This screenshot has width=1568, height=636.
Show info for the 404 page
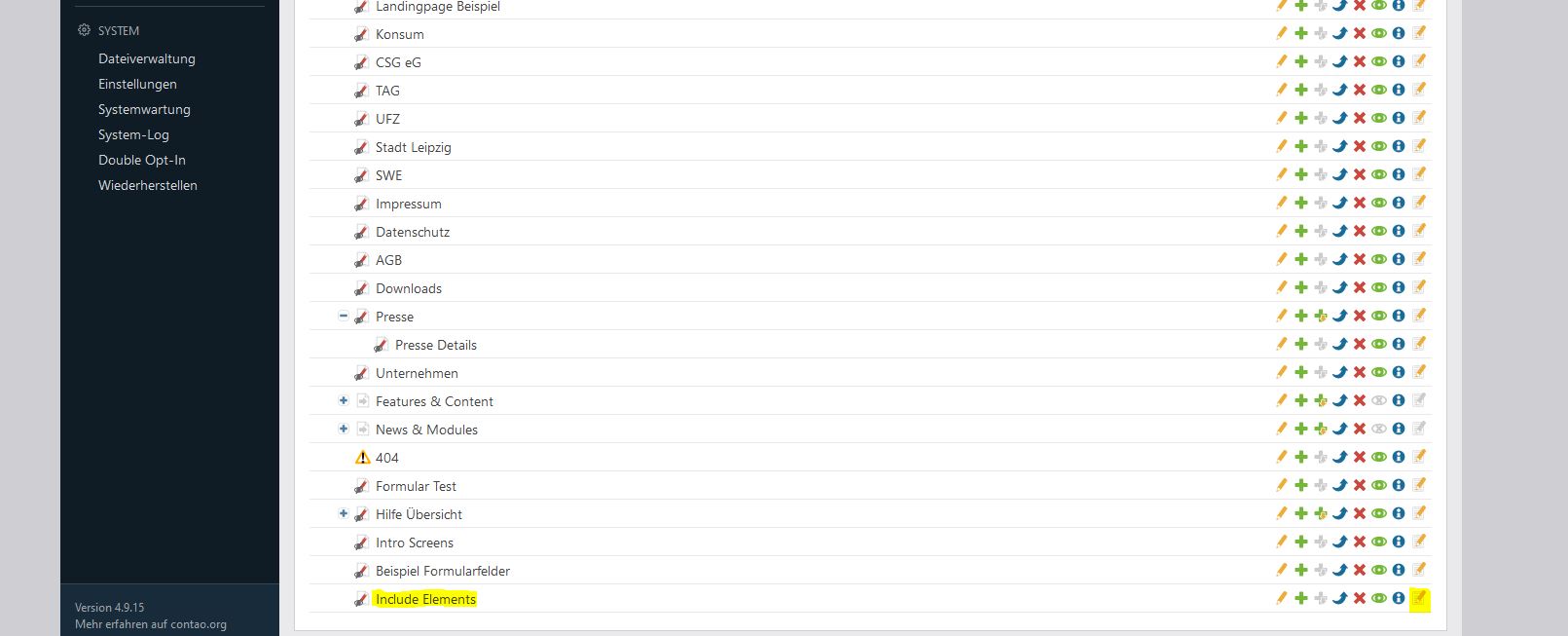1399,457
